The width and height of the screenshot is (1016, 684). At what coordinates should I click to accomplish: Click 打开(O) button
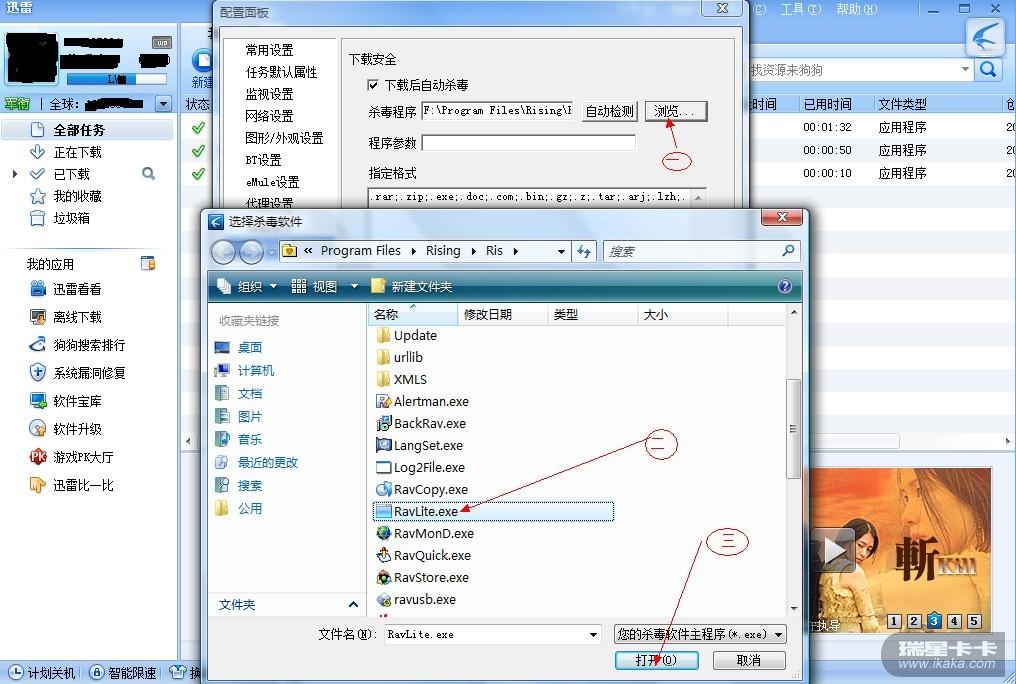(656, 660)
